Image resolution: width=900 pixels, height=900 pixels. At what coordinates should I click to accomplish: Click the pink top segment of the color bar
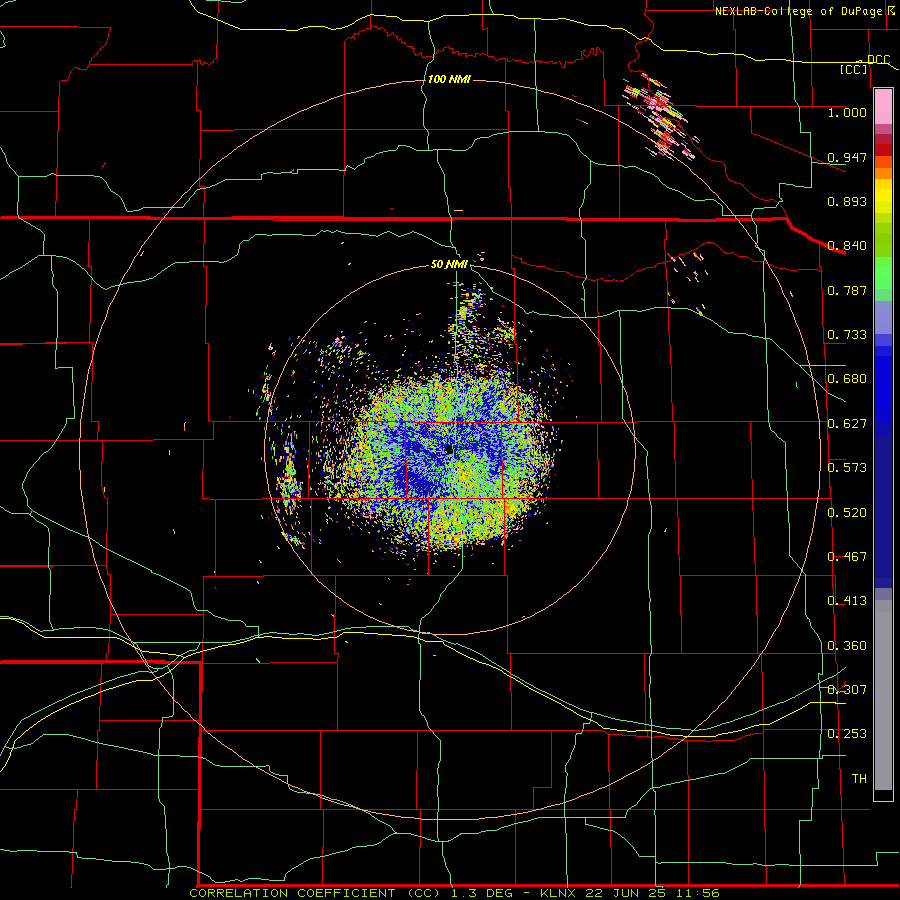coord(883,107)
